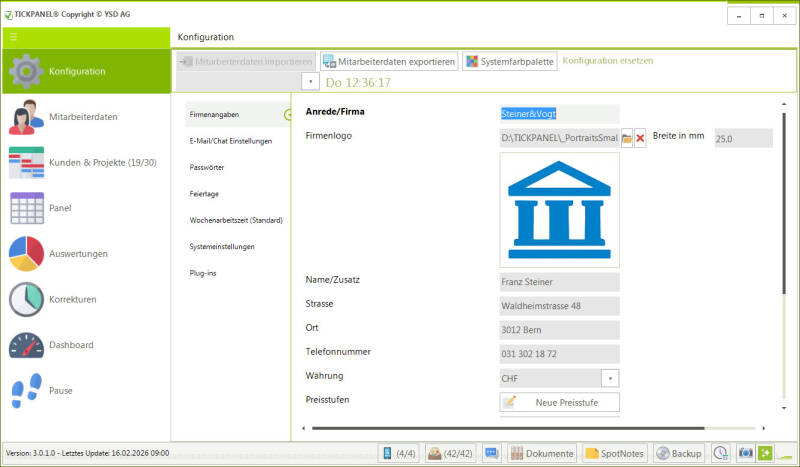
Task: Click the Name/Zusatz field Franz Steiner
Action: [x=559, y=282]
